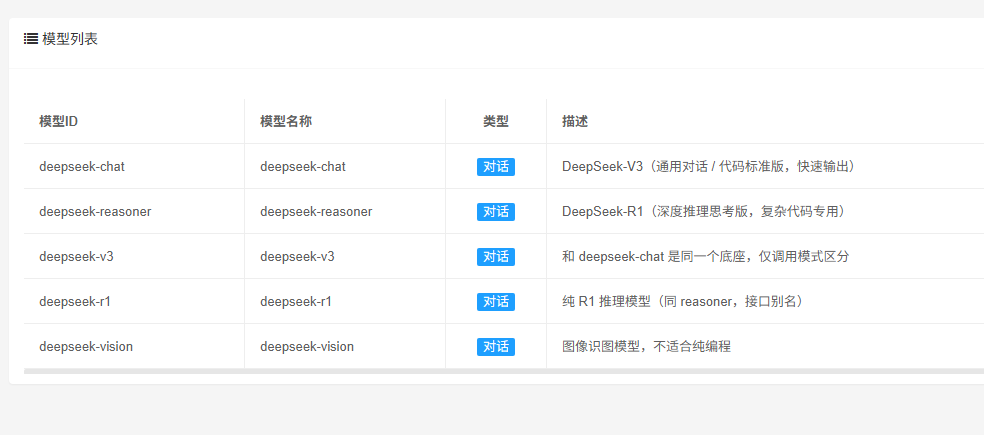Click description 图像识图模型，不适合纯编程
This screenshot has width=984, height=435.
click(646, 346)
